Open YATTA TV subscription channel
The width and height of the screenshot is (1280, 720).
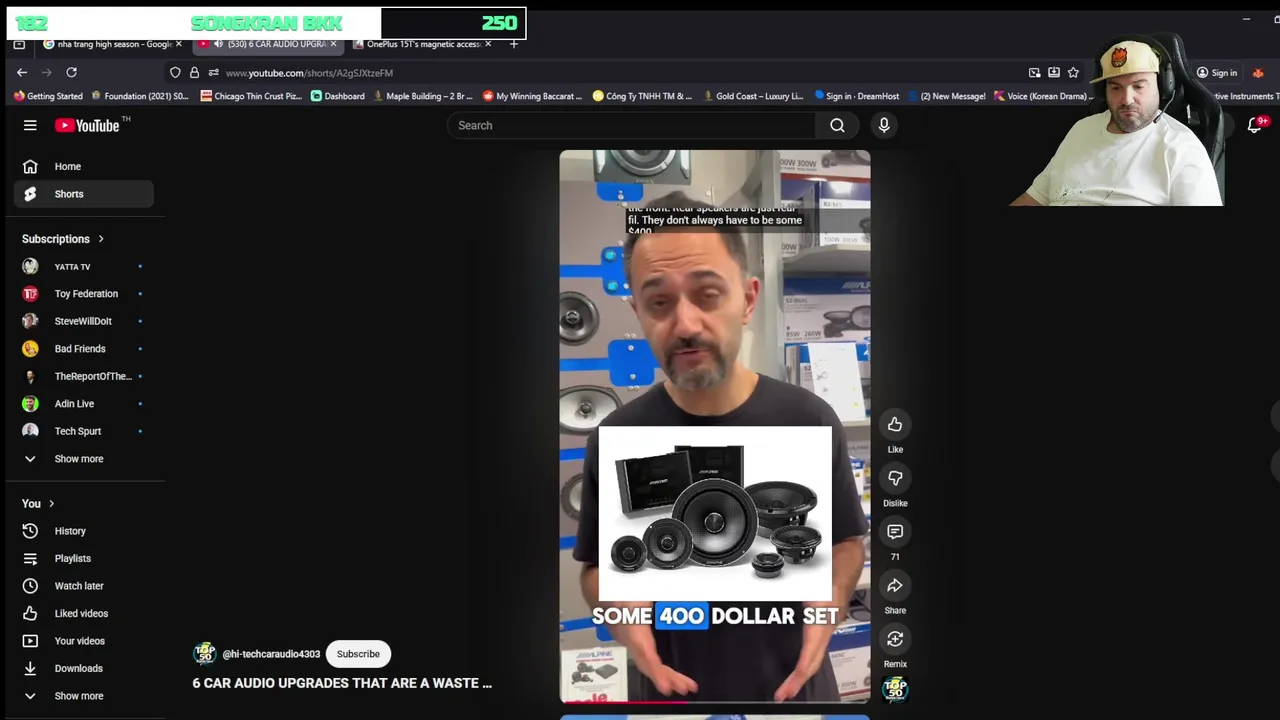pyautogui.click(x=84, y=267)
